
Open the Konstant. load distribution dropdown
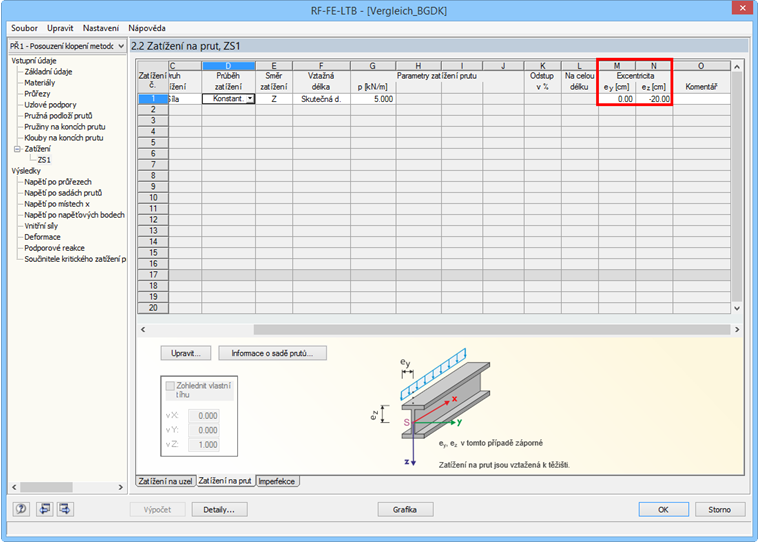coord(250,98)
